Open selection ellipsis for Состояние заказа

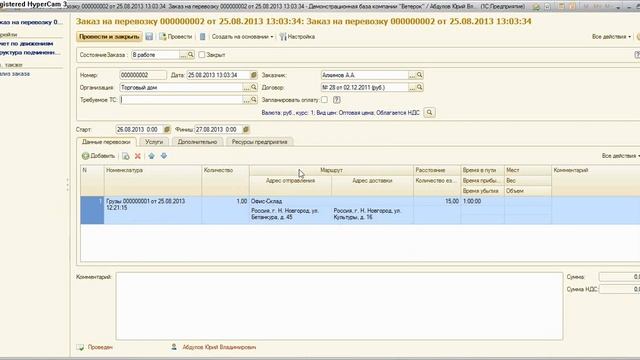point(183,55)
